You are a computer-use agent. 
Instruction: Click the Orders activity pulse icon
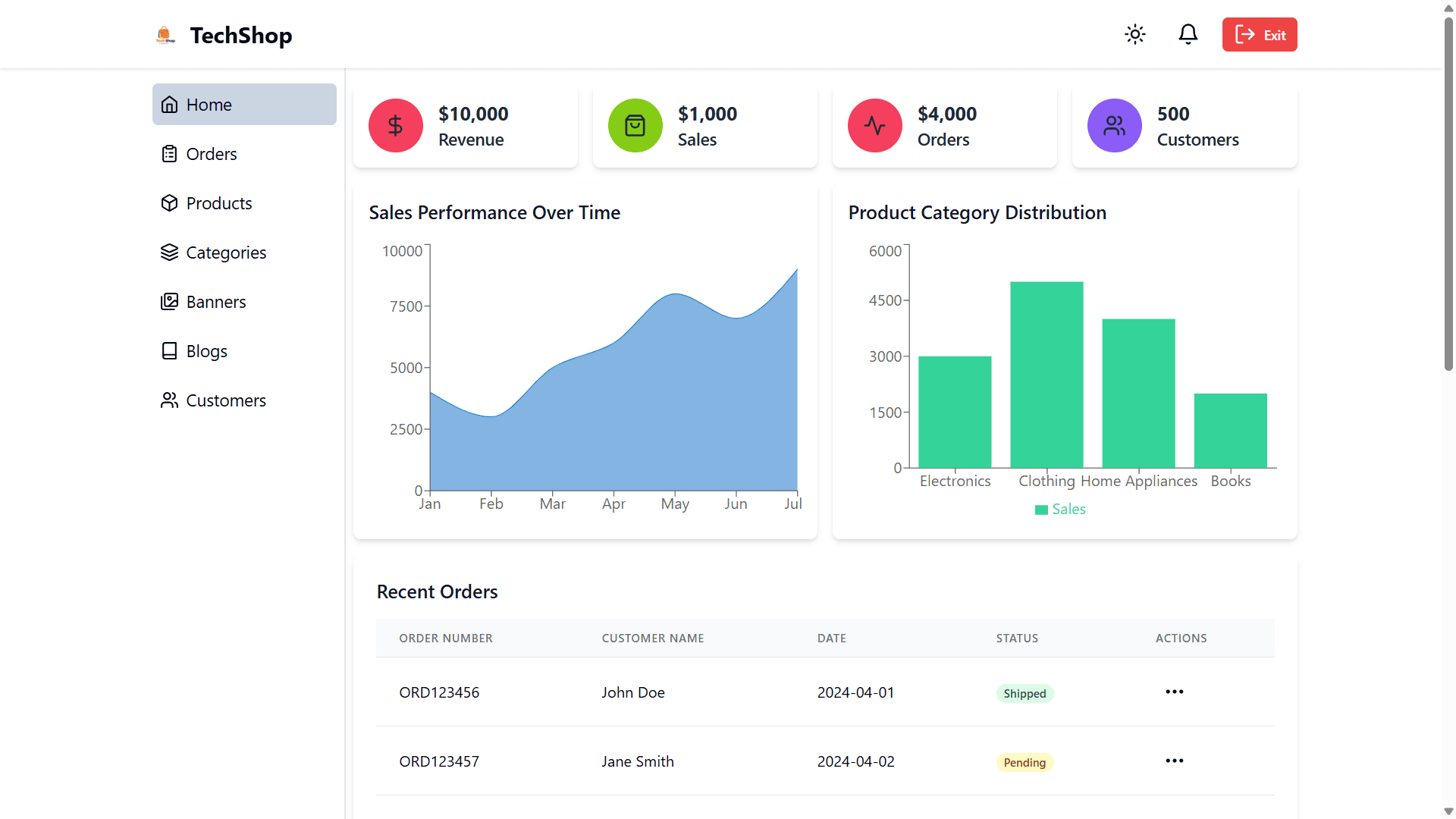pos(874,126)
